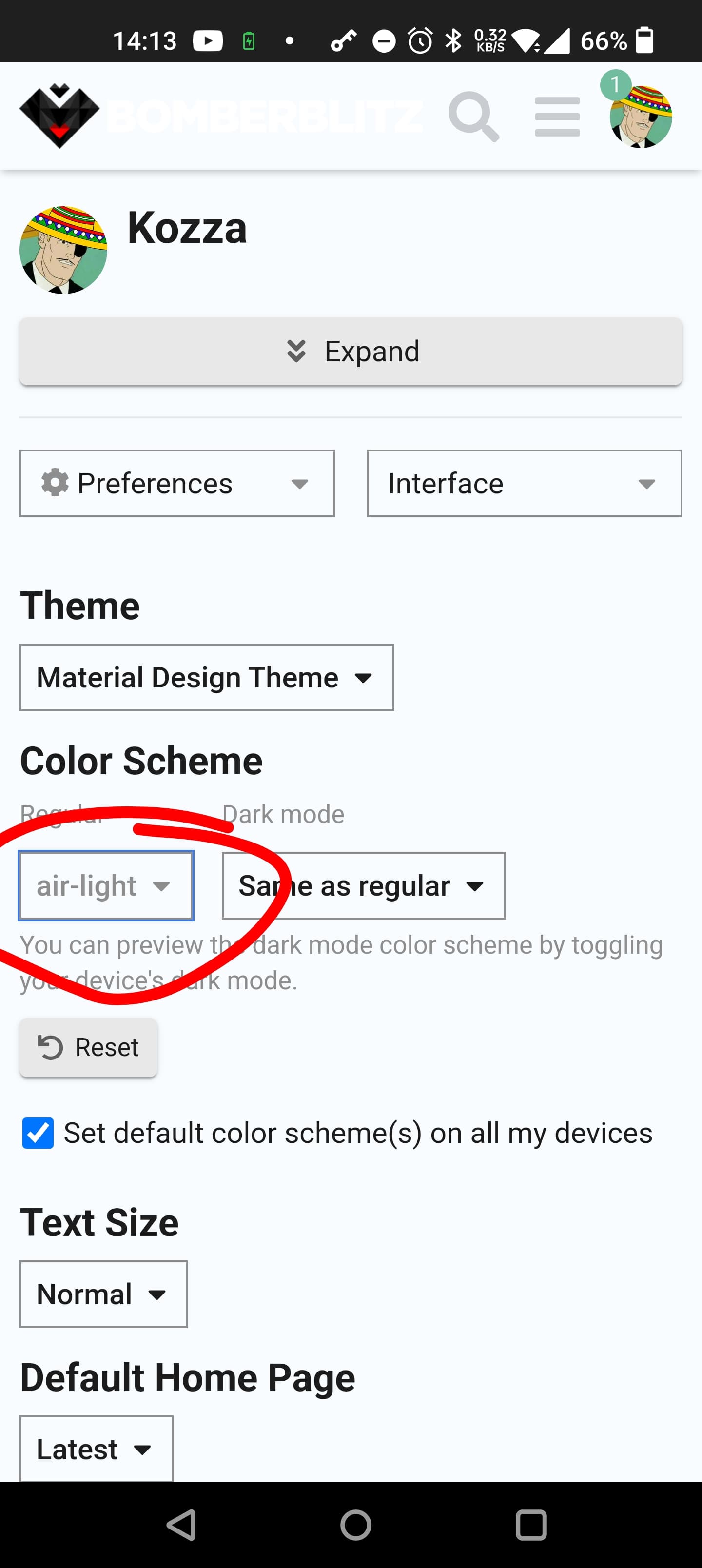Click the Kozza username heading
This screenshot has height=1568, width=702.
point(187,228)
